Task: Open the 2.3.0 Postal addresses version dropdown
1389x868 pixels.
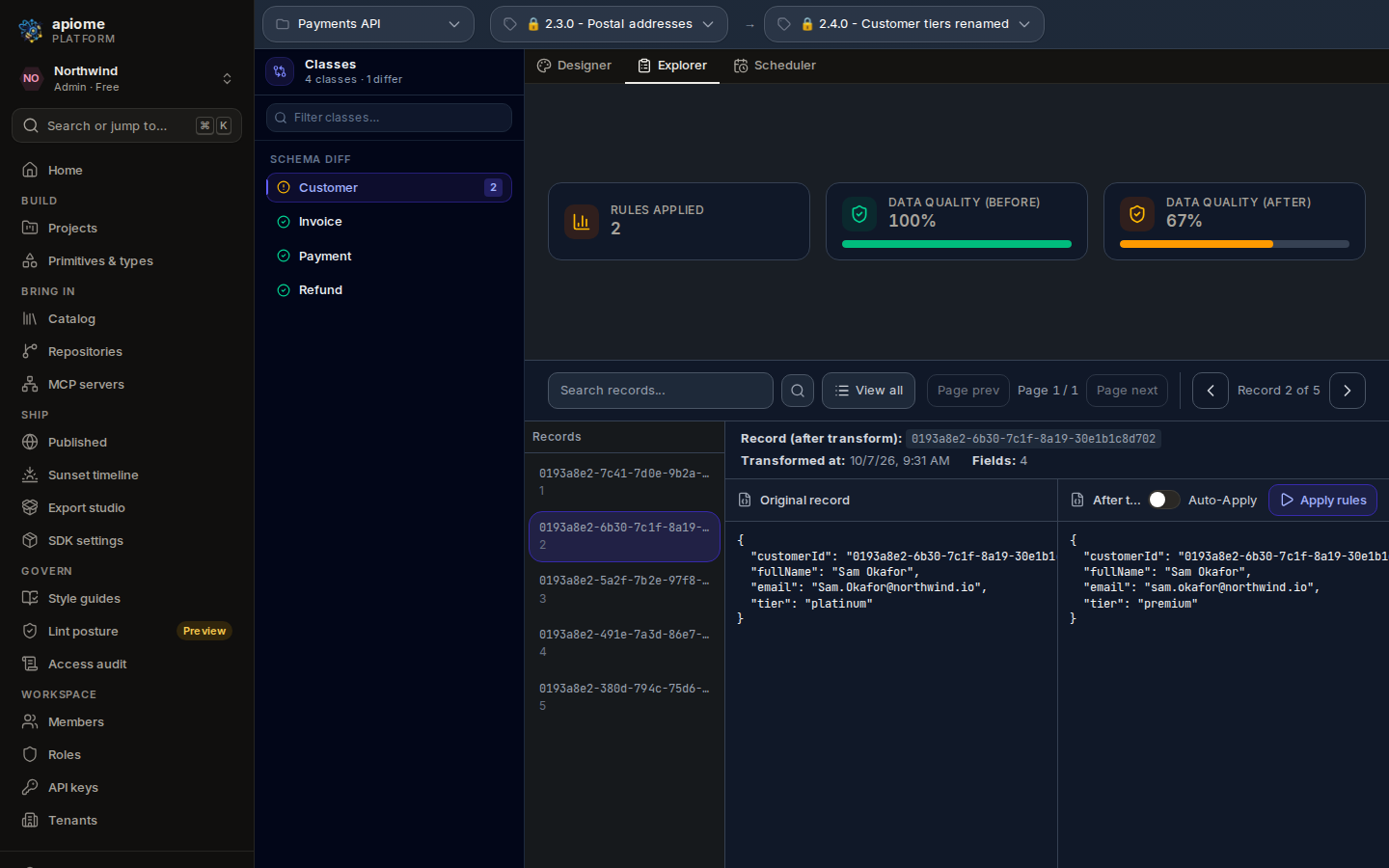Action: click(609, 24)
